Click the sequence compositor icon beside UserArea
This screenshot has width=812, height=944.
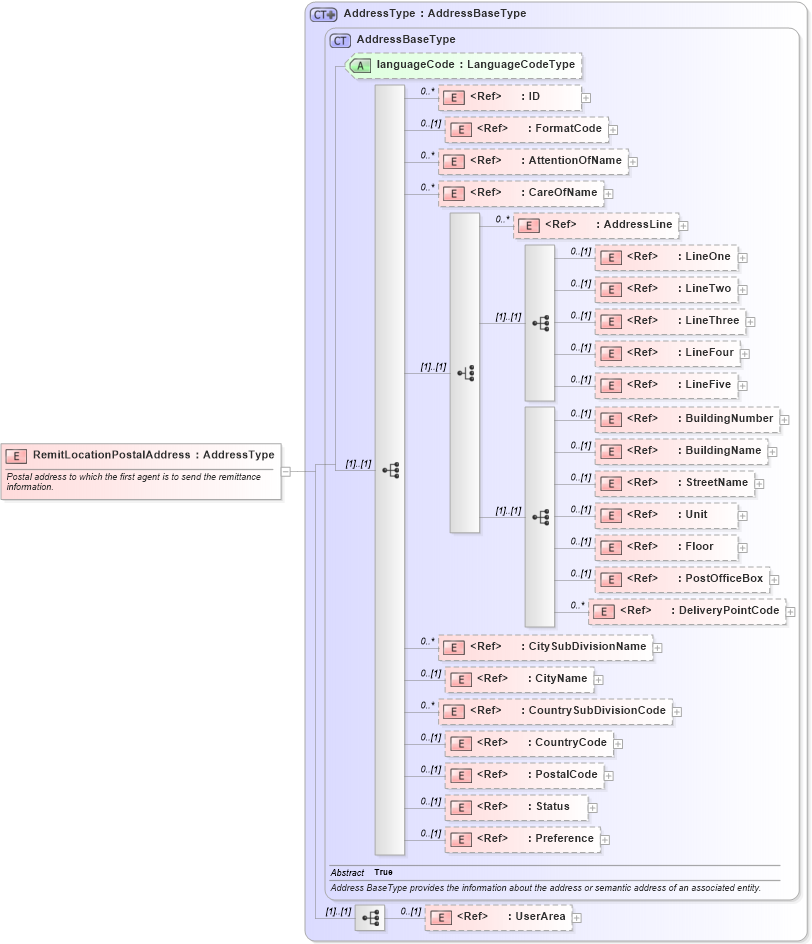click(x=371, y=916)
